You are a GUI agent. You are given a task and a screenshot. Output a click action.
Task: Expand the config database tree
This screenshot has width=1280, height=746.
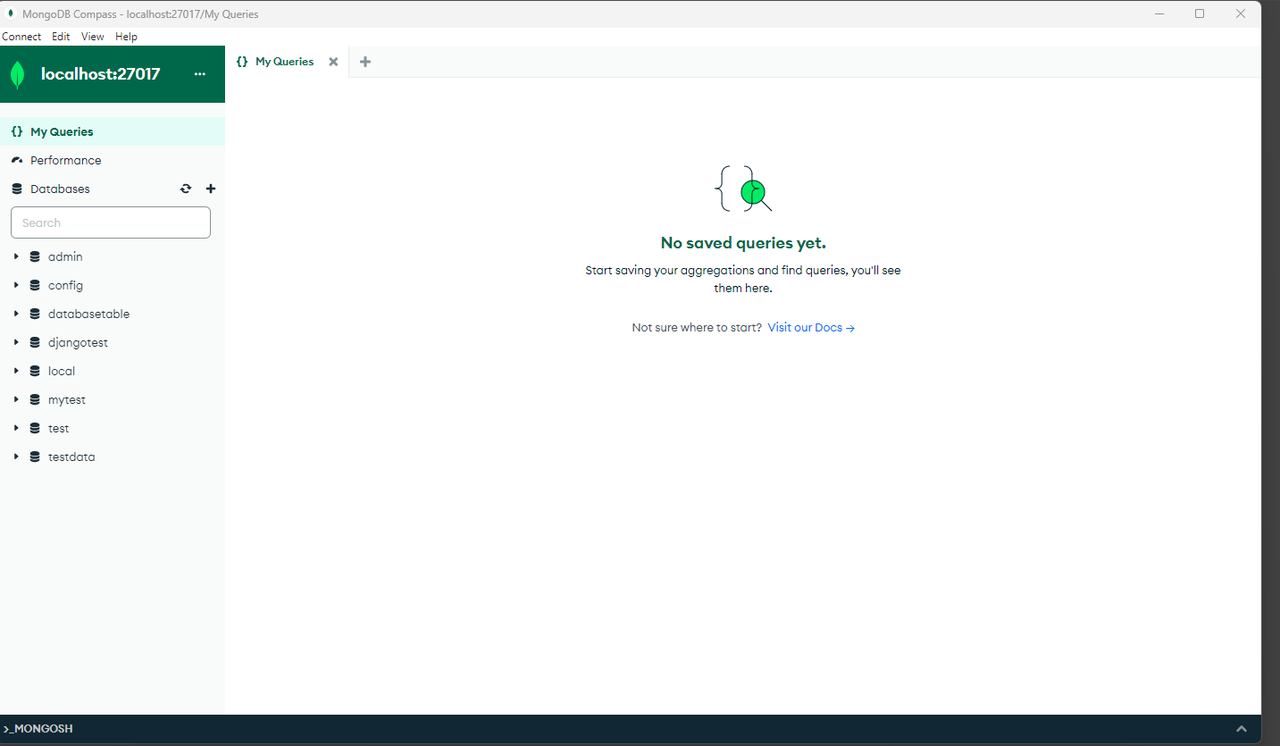[16, 285]
